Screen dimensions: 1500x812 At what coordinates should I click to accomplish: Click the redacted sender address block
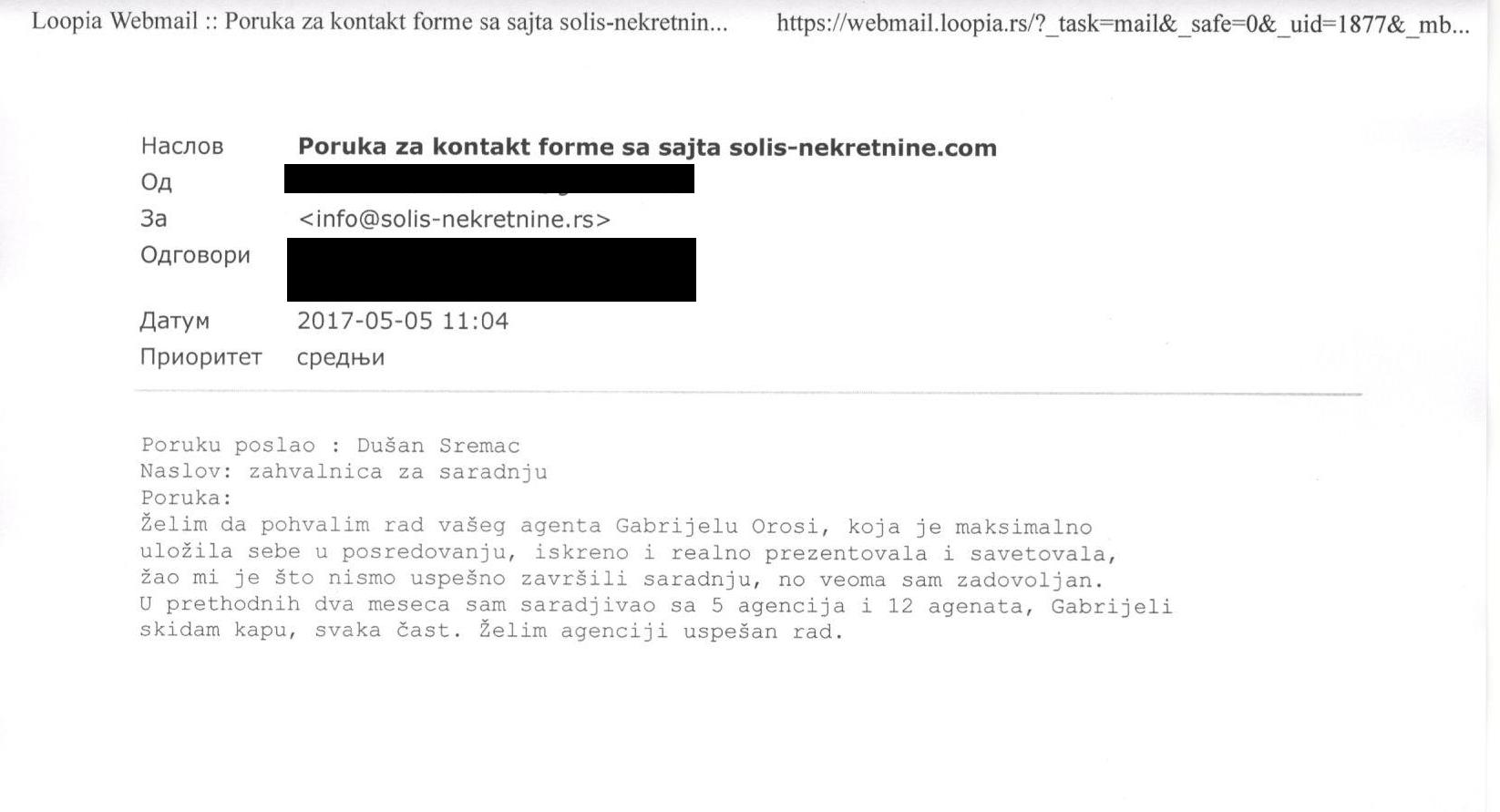489,179
